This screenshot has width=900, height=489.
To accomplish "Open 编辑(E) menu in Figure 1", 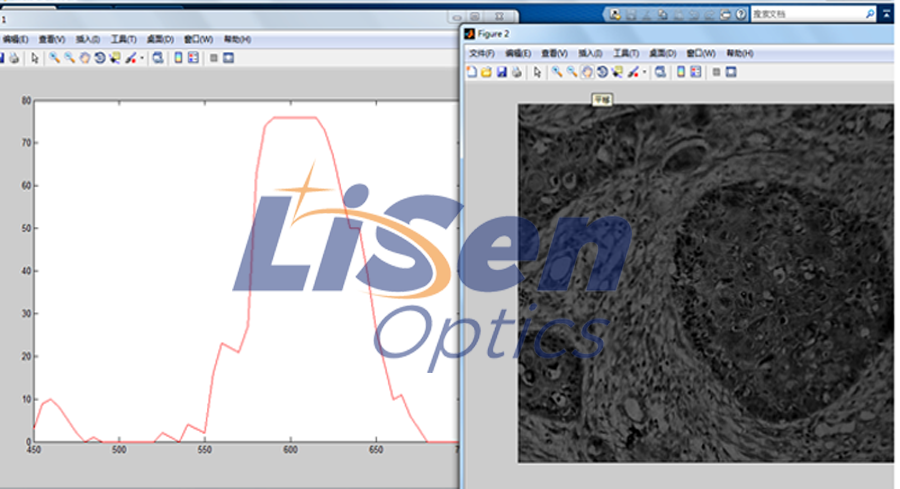I will (x=15, y=40).
